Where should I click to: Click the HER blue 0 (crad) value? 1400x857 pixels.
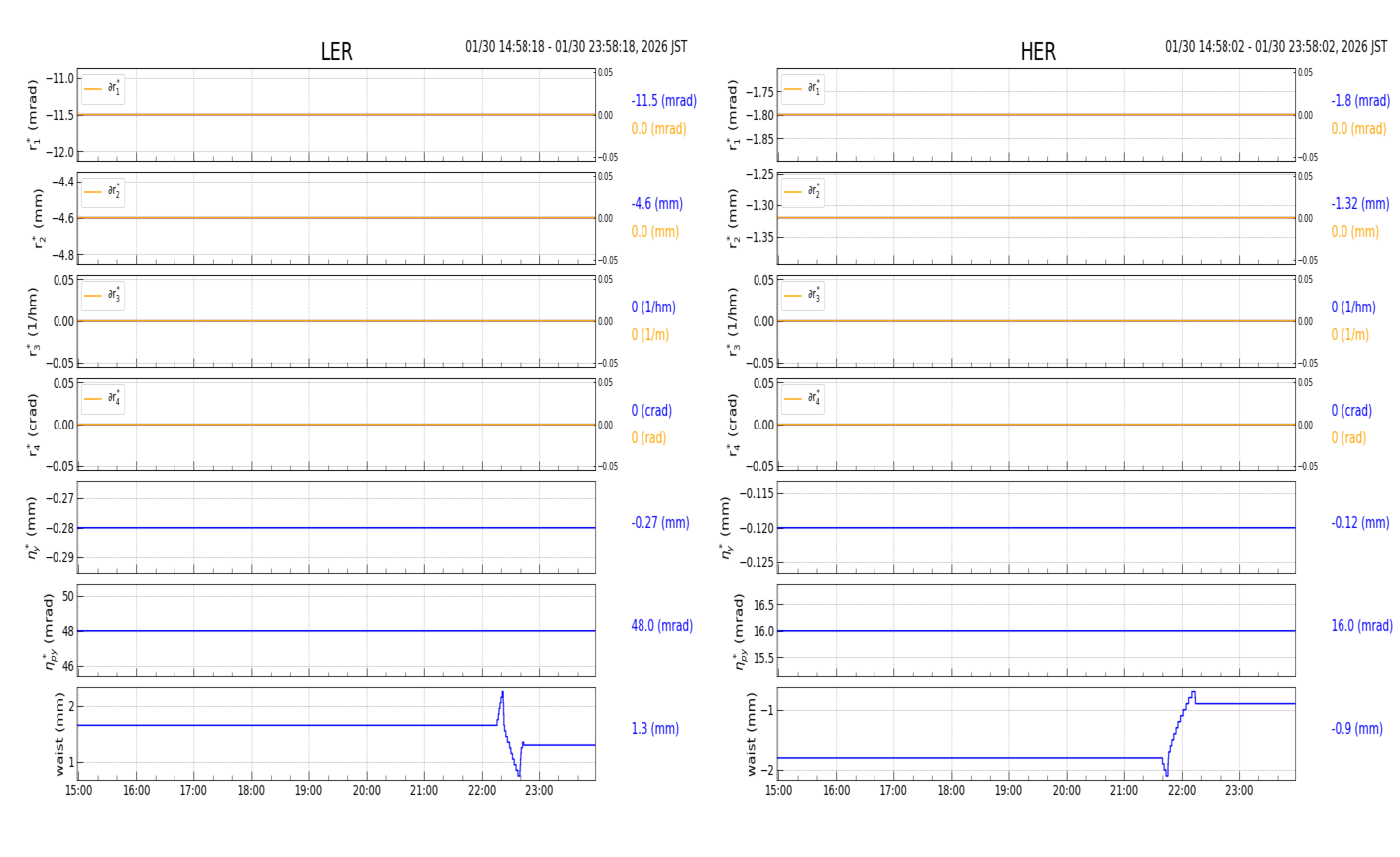(1349, 411)
